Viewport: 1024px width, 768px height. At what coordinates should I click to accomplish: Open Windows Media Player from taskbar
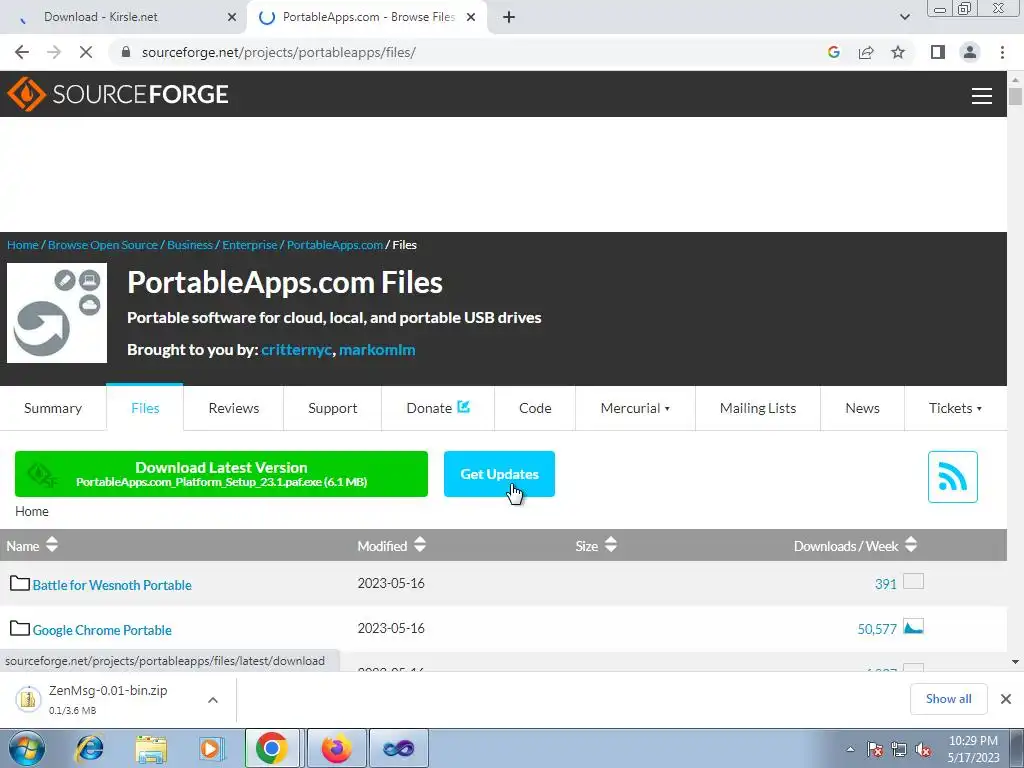coord(211,748)
